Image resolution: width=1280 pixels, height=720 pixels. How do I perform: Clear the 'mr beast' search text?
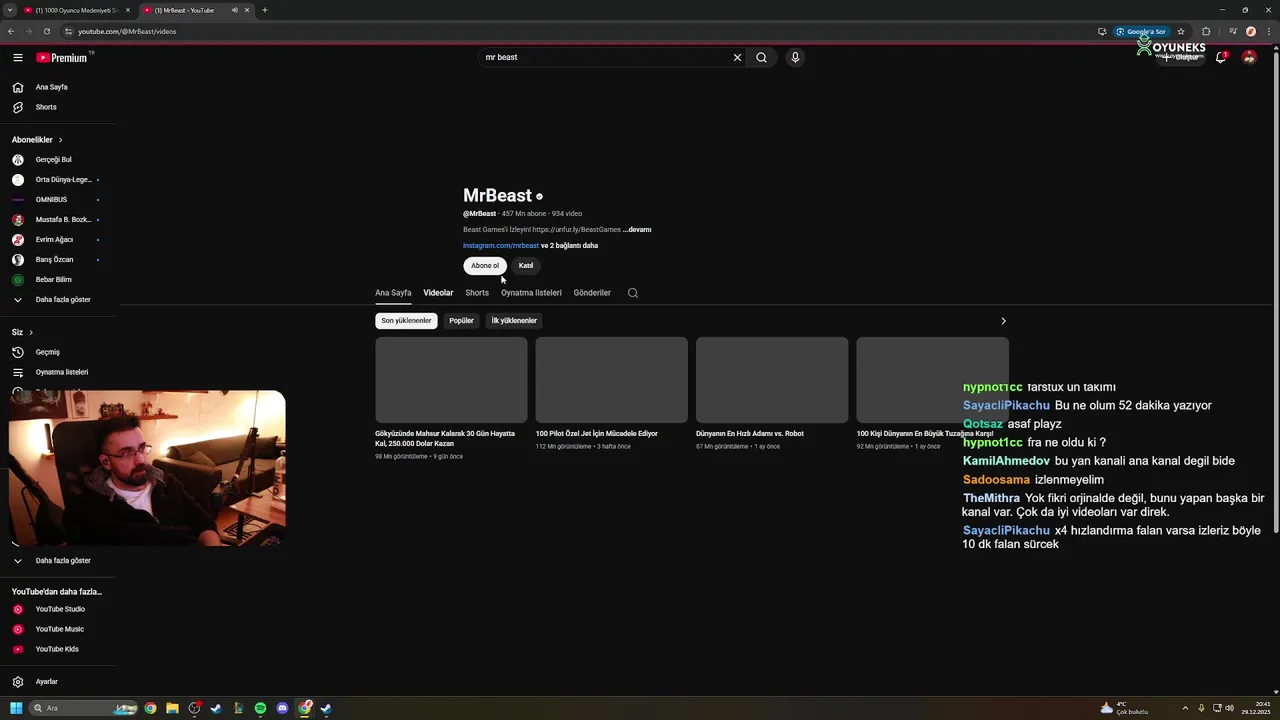[x=737, y=57]
